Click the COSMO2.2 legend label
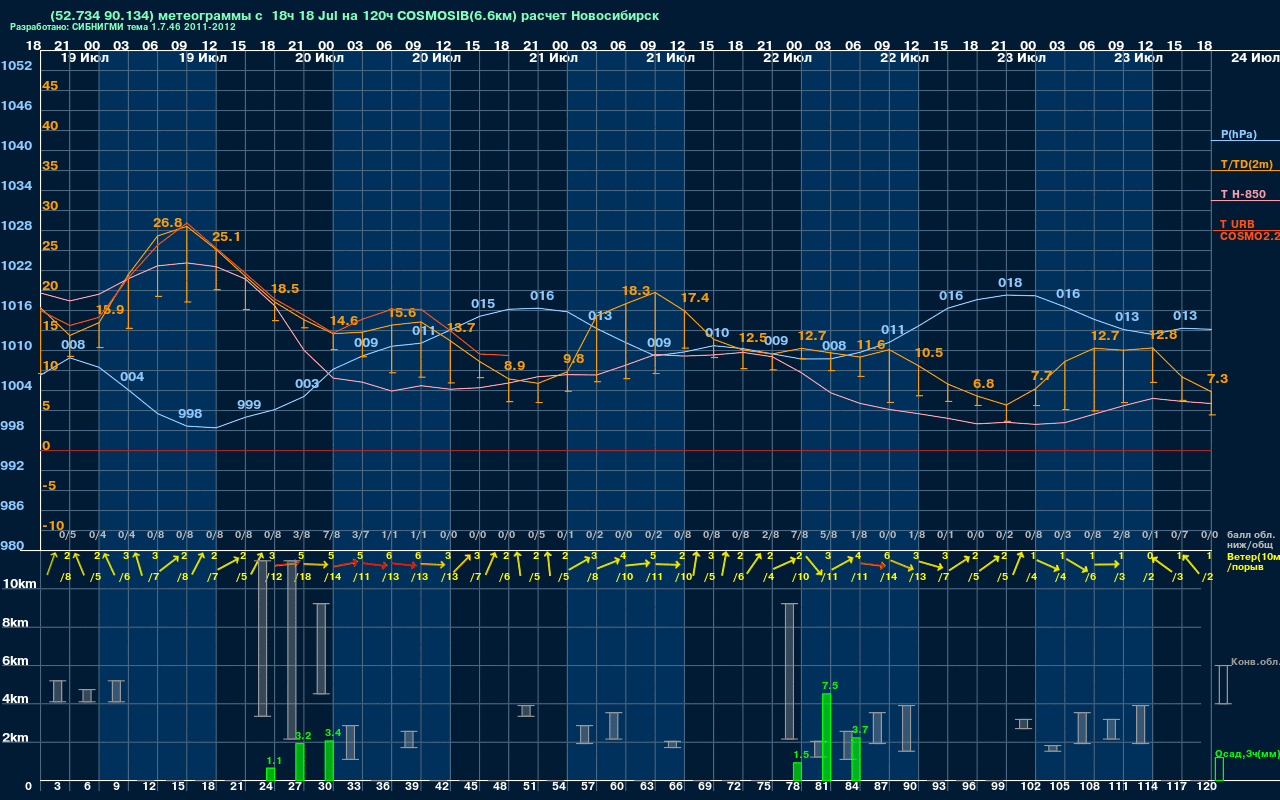This screenshot has height=800, width=1280. pyautogui.click(x=1249, y=236)
